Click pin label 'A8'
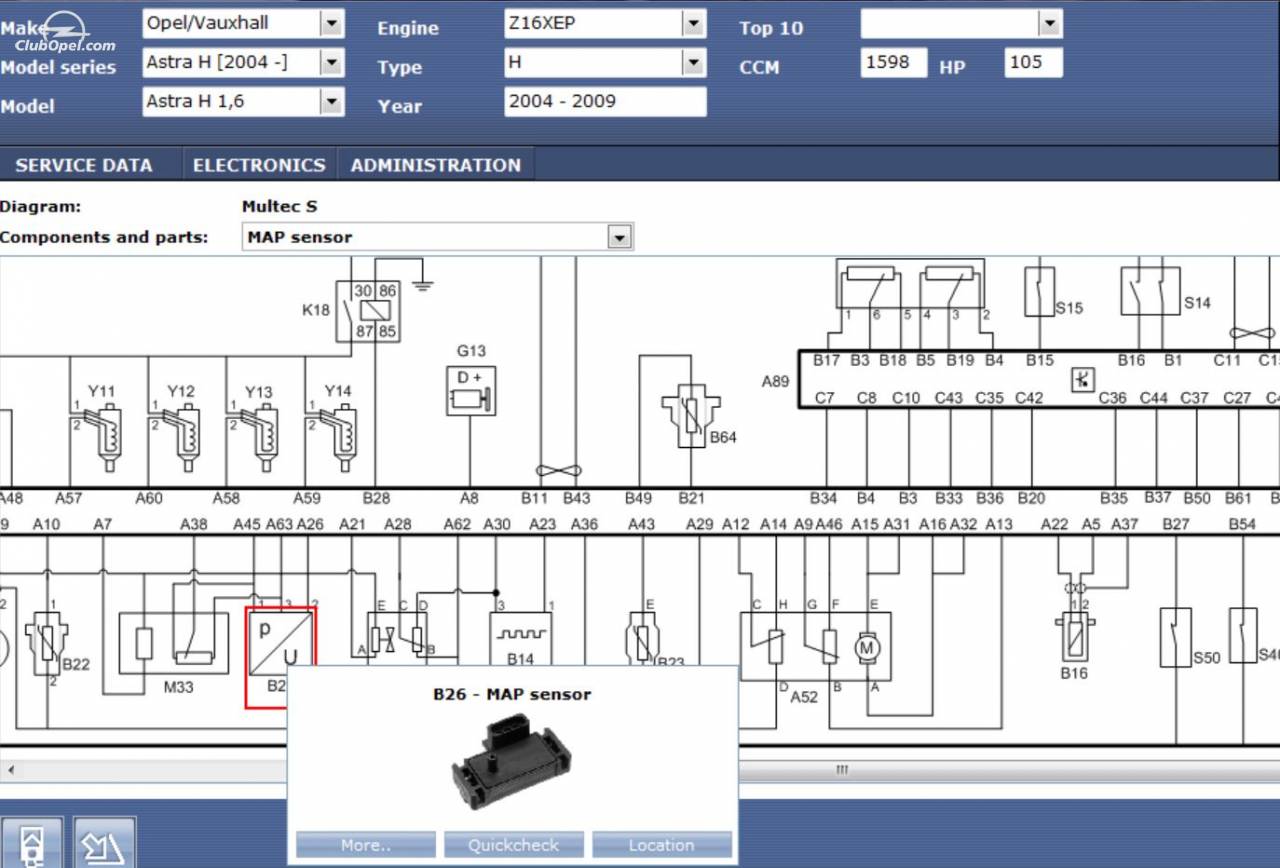This screenshot has height=868, width=1280. (x=469, y=497)
